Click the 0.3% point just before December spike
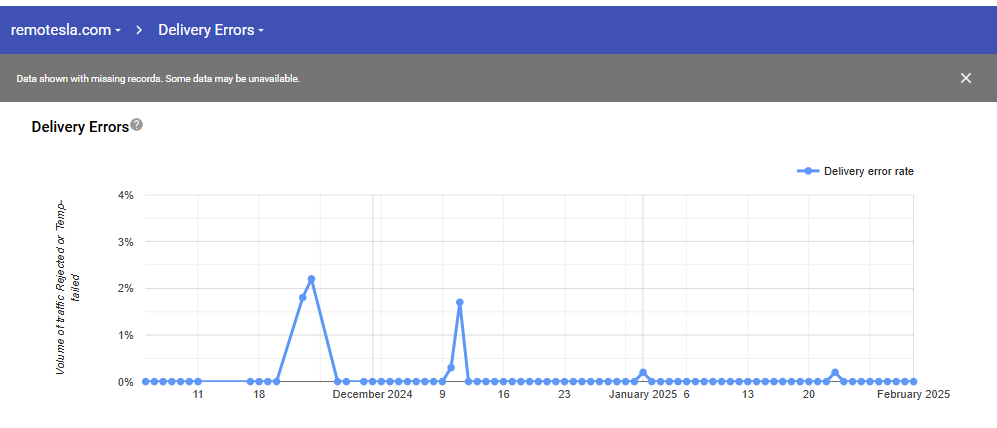 (451, 367)
